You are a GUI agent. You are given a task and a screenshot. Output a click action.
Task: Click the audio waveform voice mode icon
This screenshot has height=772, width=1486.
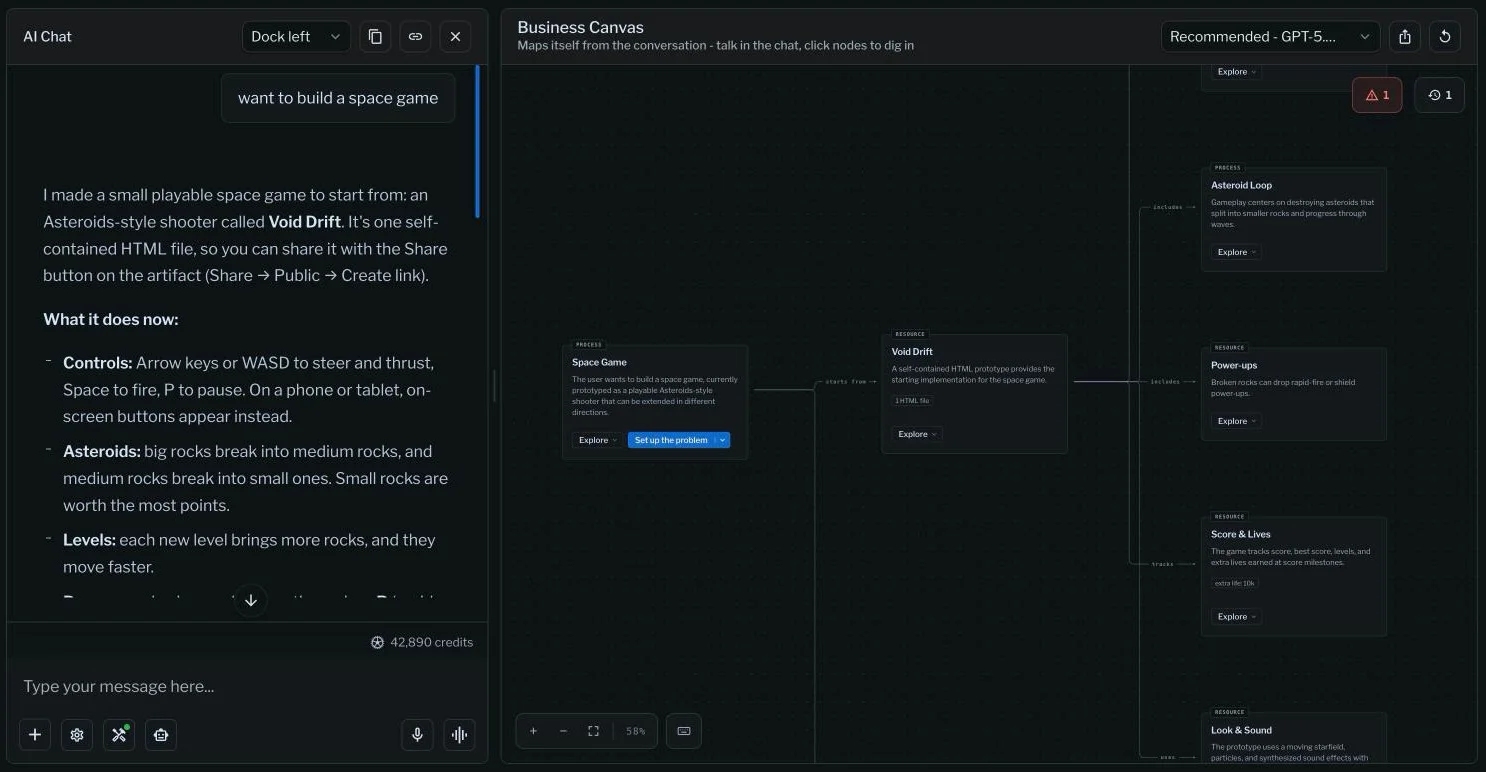click(x=460, y=735)
